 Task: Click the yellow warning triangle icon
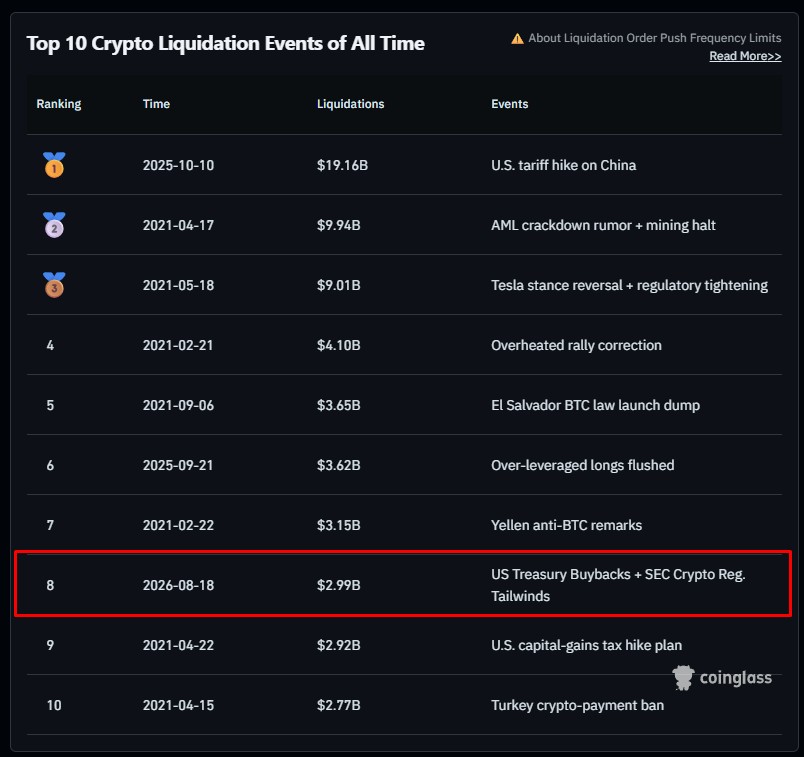click(517, 38)
